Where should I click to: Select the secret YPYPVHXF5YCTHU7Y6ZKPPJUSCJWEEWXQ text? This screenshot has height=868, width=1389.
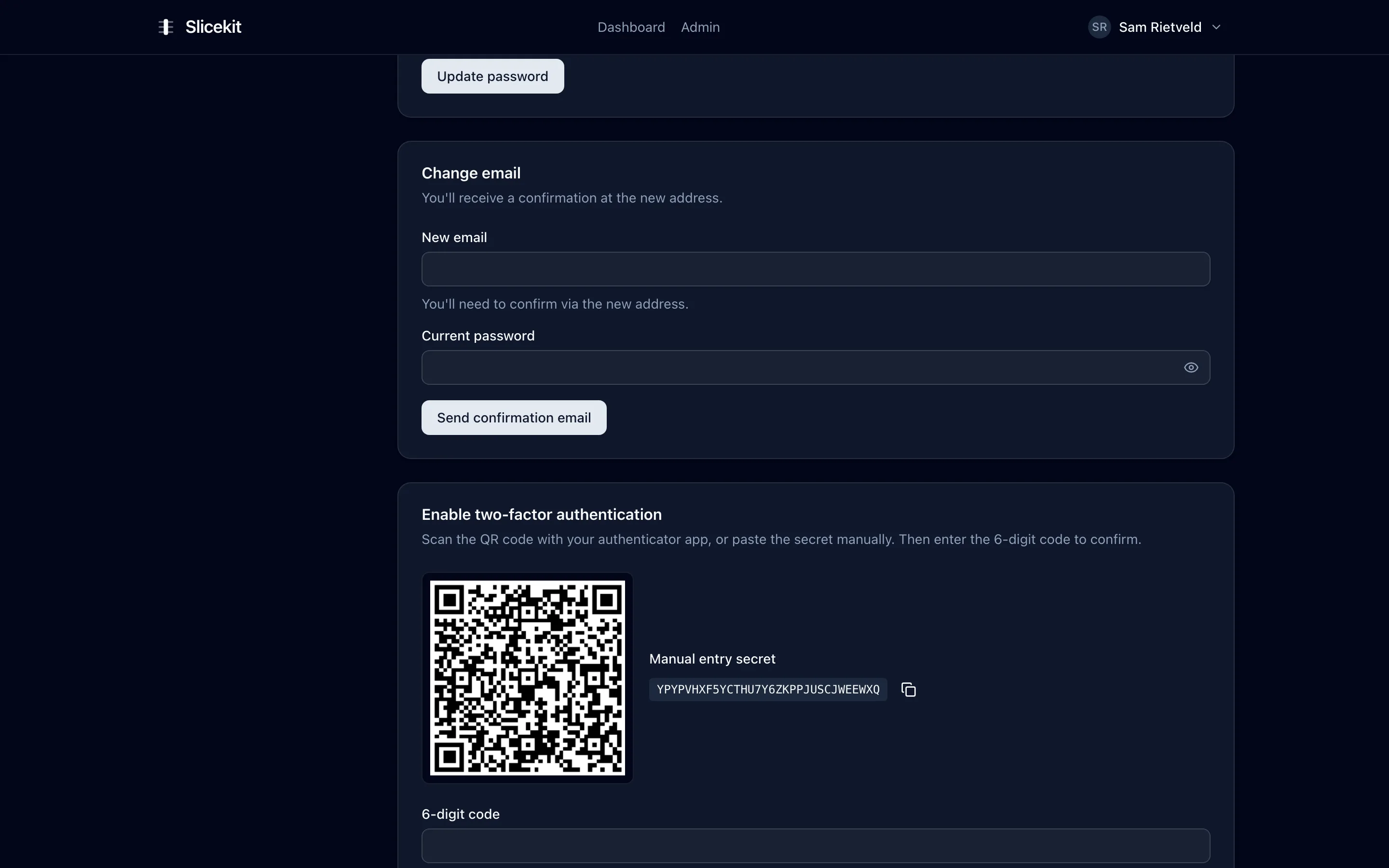[768, 690]
